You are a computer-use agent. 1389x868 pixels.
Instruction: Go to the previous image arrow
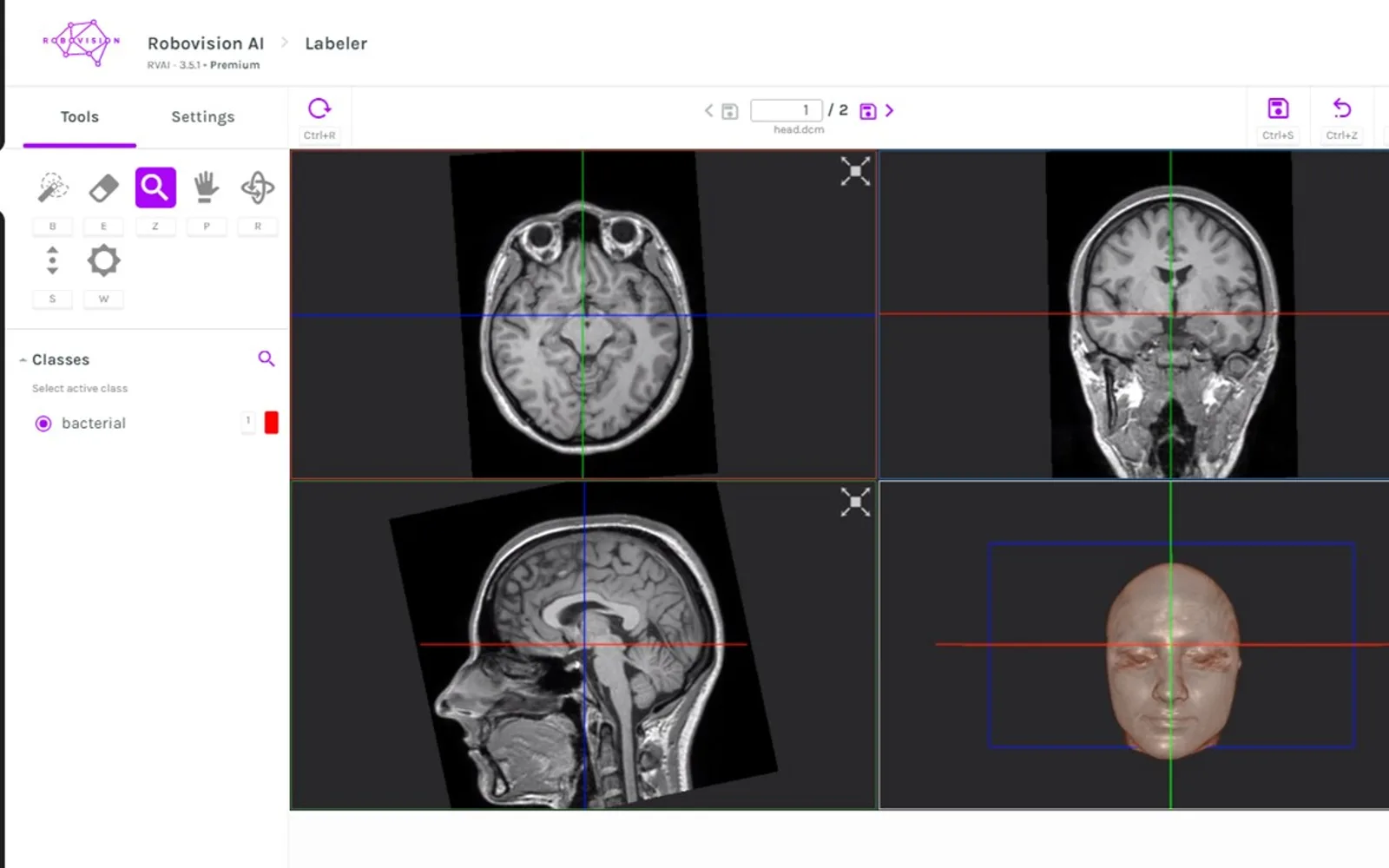pyautogui.click(x=708, y=110)
